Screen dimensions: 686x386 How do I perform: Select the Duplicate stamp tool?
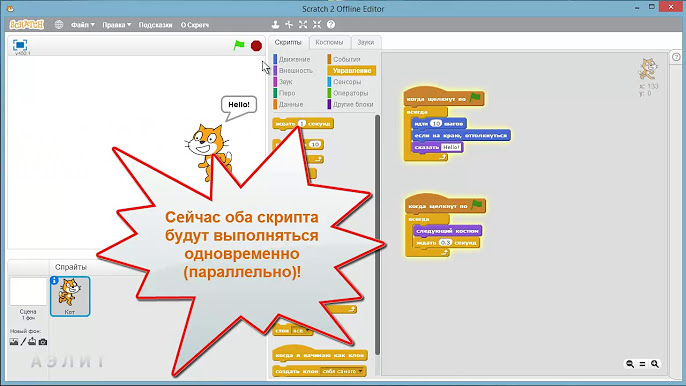(275, 25)
